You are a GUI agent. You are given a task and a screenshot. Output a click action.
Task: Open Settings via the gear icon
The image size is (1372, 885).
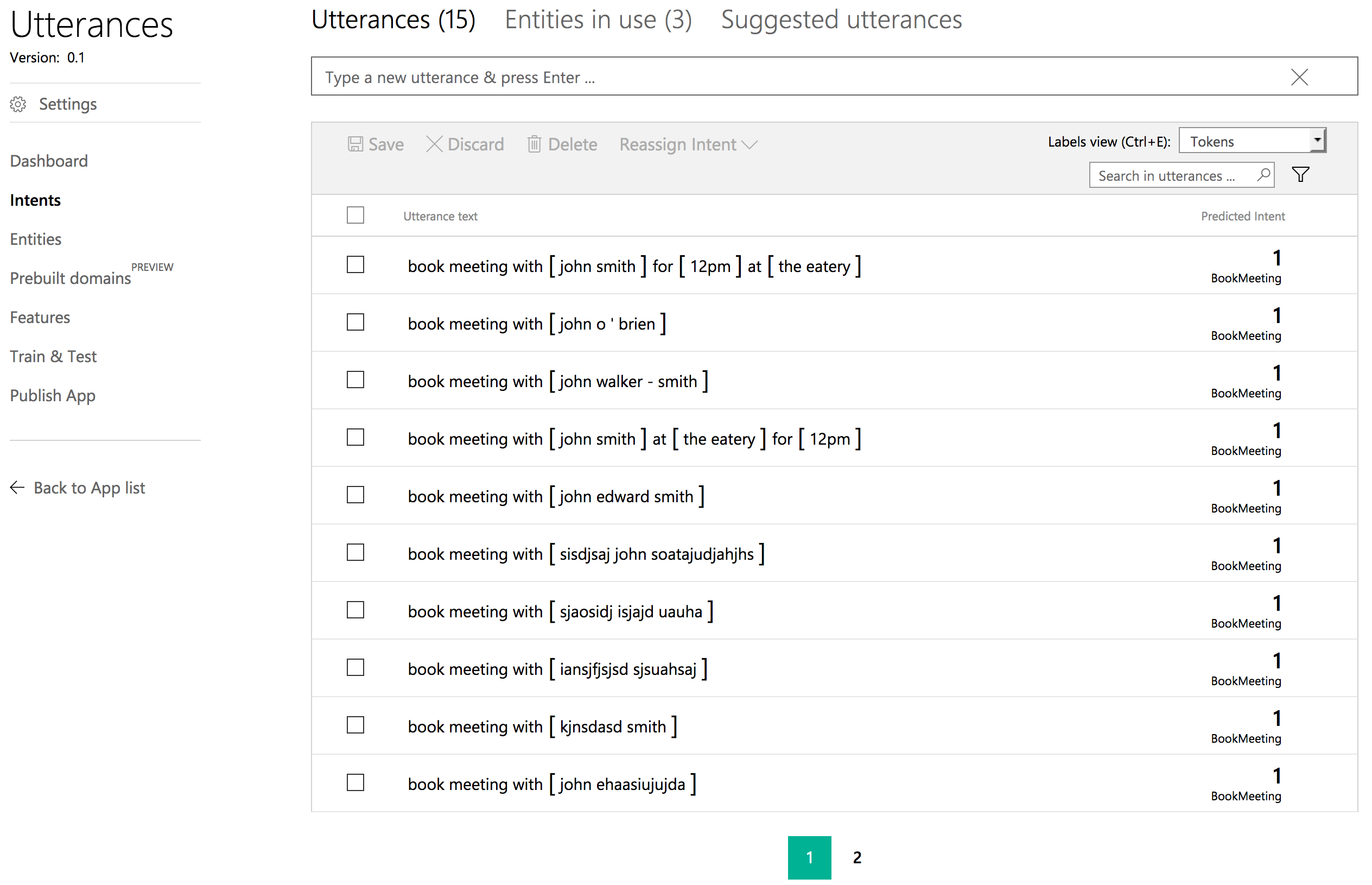(19, 104)
